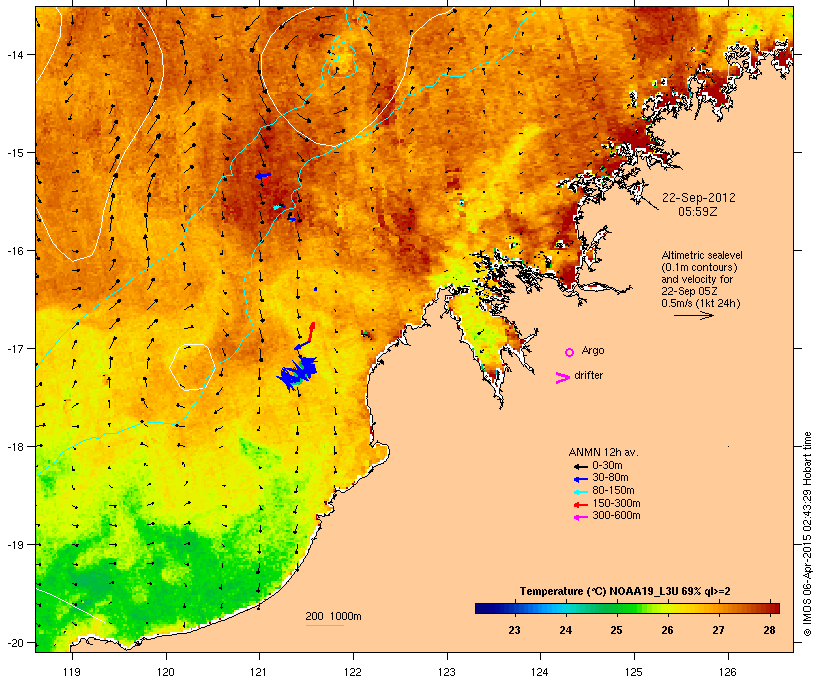
Task: Click the Argo legend label
Action: coord(593,350)
